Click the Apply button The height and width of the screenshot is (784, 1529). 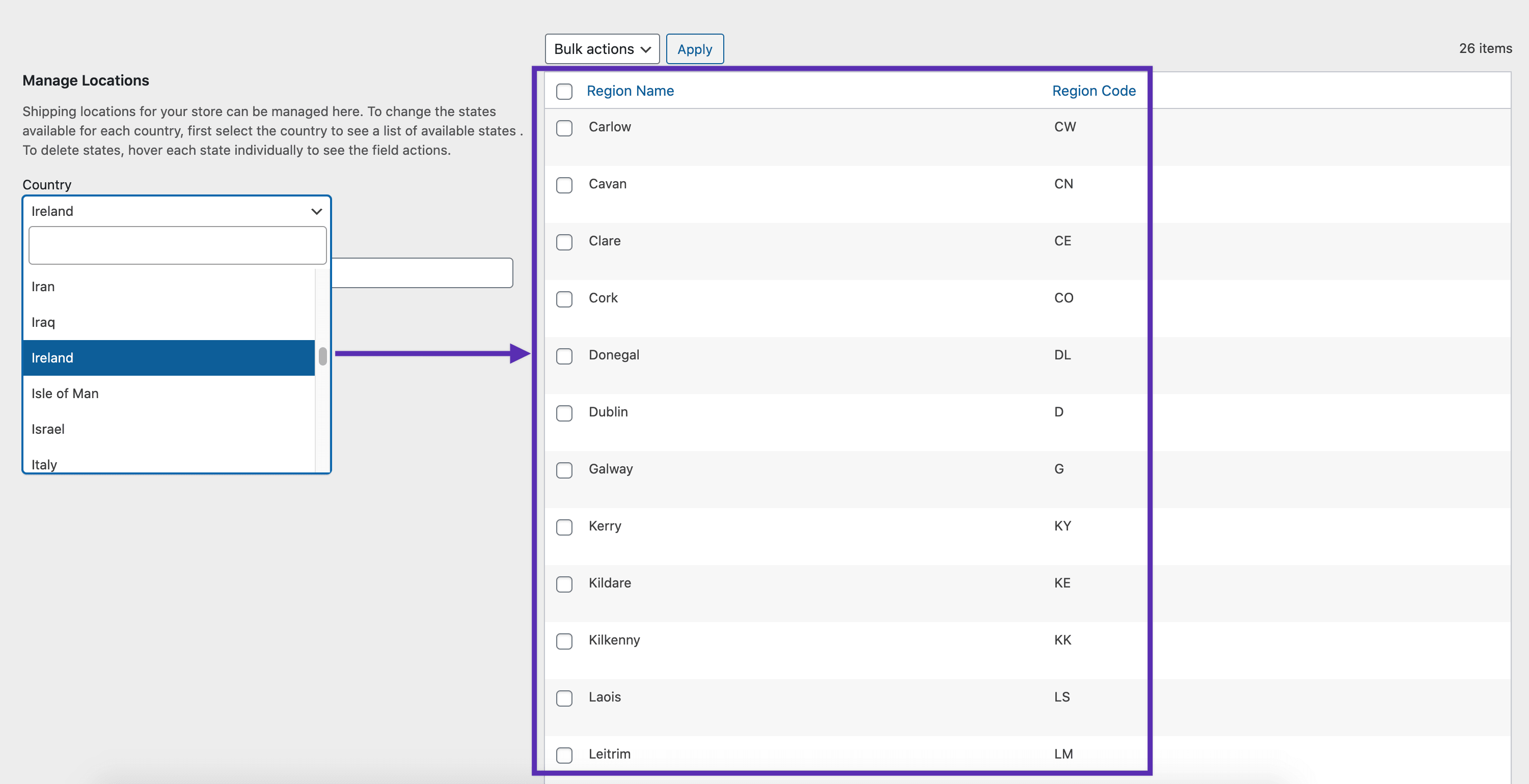coord(694,49)
